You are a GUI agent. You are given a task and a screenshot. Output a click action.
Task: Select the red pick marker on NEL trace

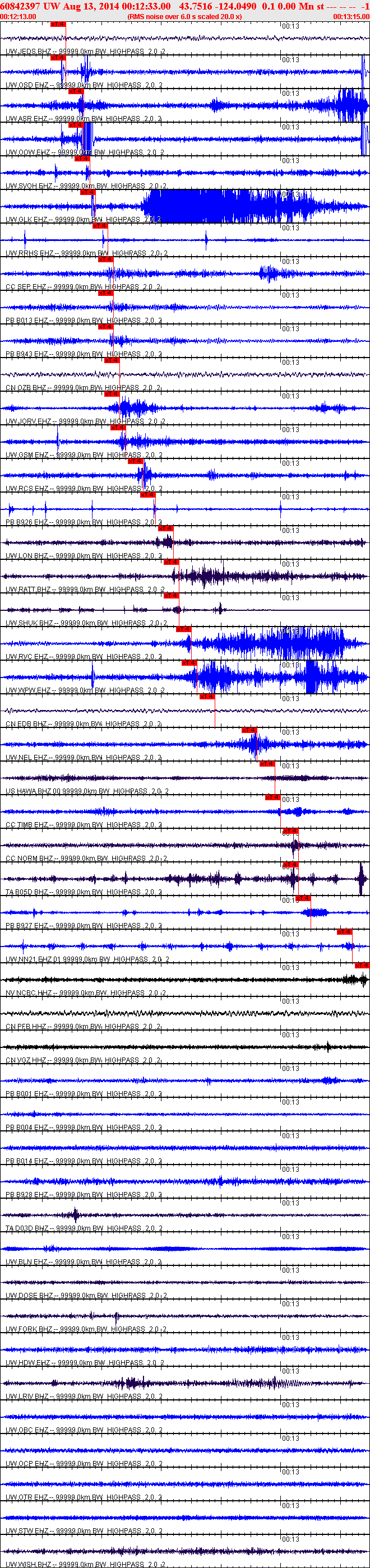click(249, 730)
